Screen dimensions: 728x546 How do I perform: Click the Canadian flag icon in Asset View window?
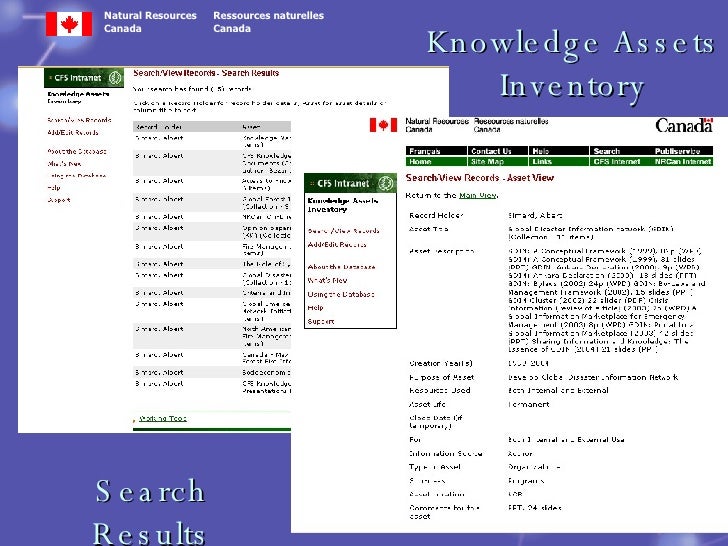pos(384,125)
